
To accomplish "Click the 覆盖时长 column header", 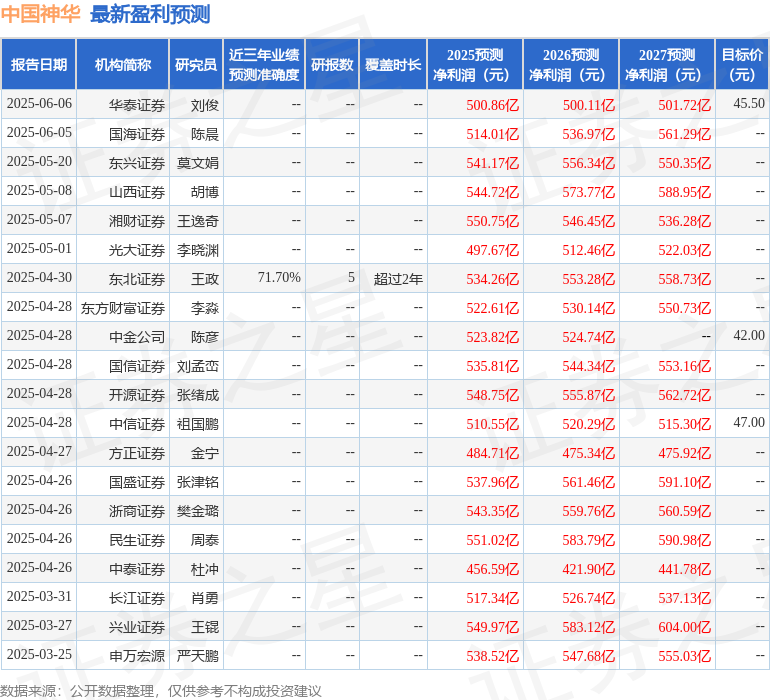I will coord(393,65).
